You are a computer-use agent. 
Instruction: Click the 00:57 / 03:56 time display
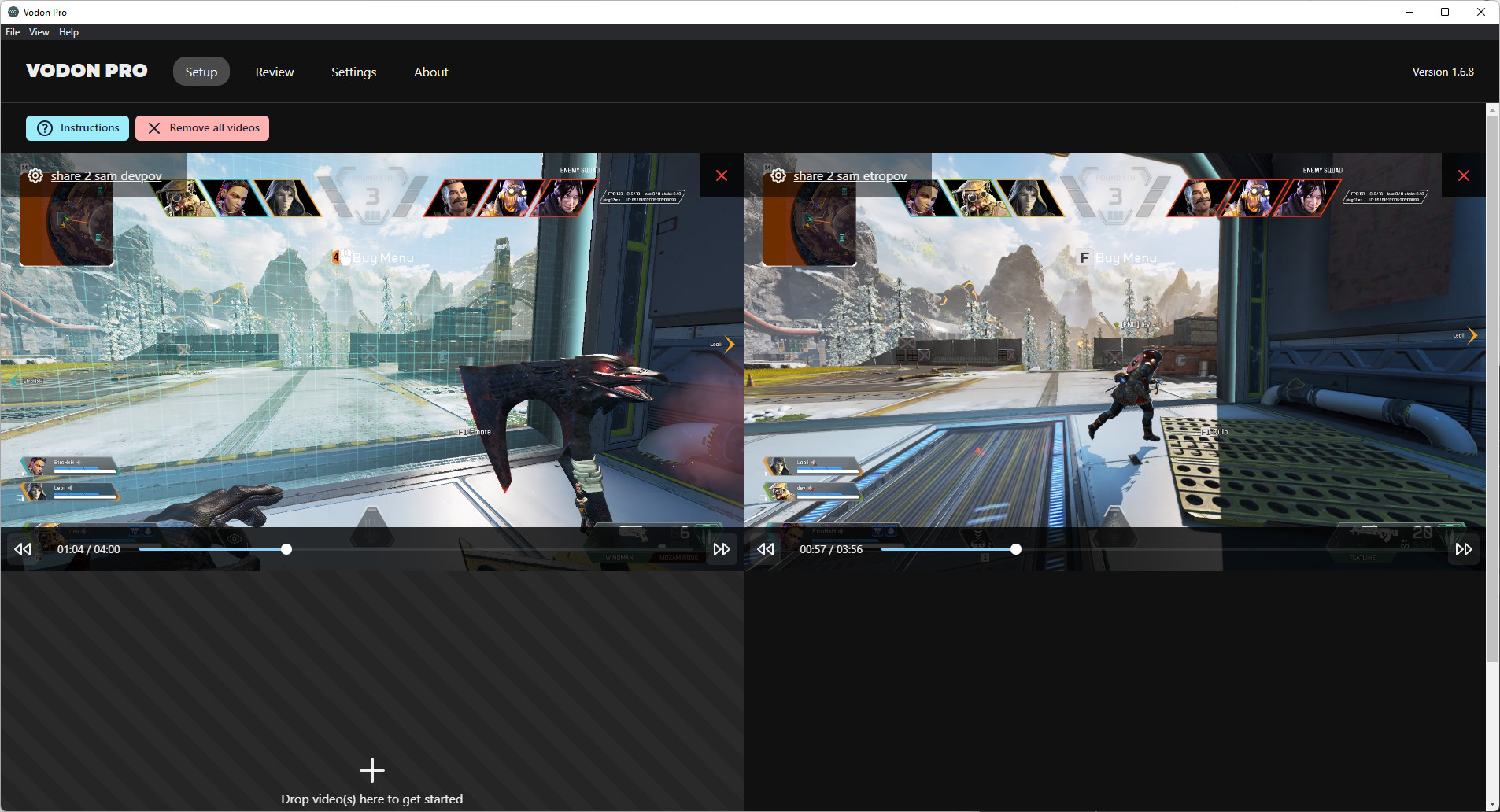click(831, 549)
